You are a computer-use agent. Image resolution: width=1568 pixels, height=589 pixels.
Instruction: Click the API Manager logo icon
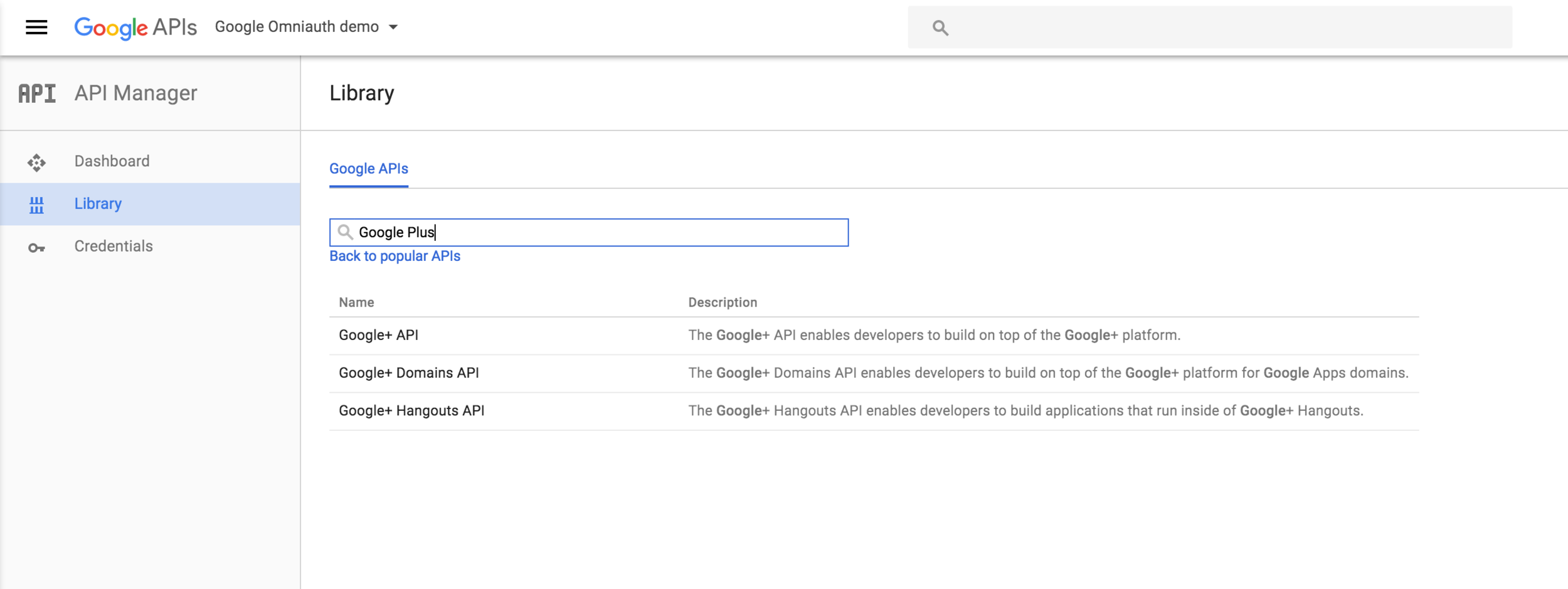37,93
